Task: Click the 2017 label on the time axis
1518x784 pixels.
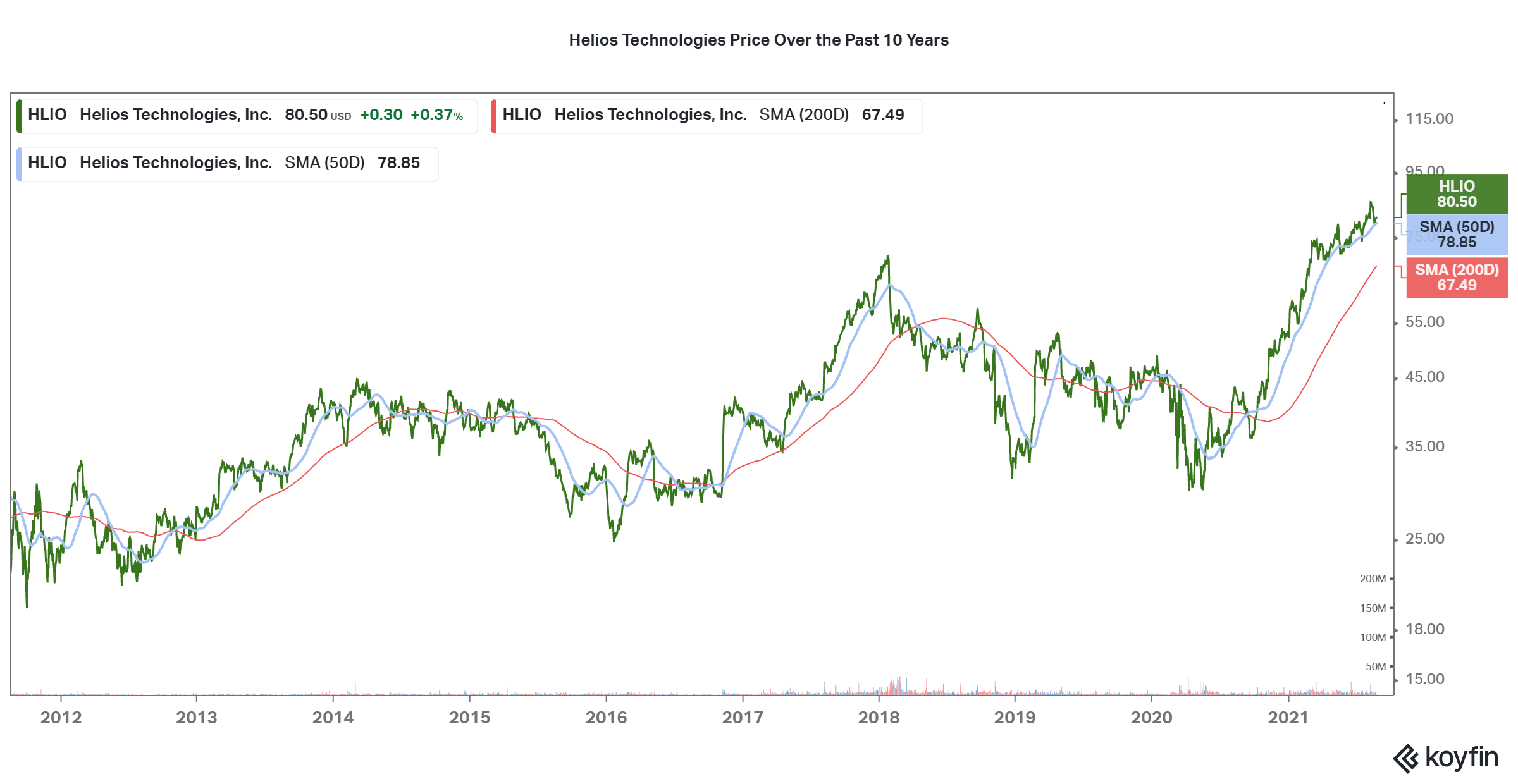Action: pos(743,718)
